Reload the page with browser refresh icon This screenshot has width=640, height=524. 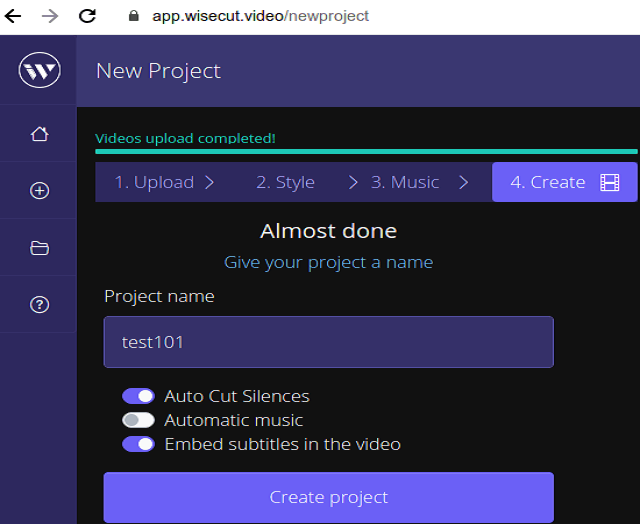pyautogui.click(x=87, y=16)
